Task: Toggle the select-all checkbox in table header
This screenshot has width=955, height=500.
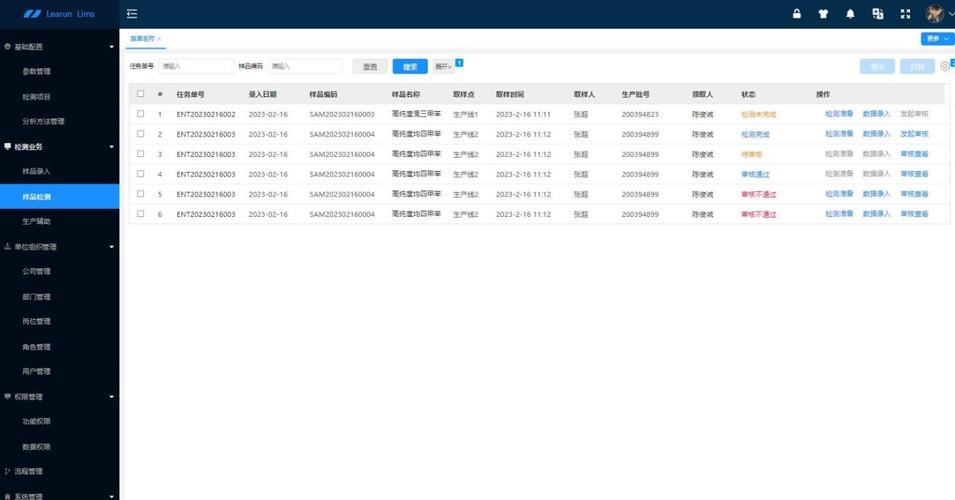Action: [x=141, y=94]
